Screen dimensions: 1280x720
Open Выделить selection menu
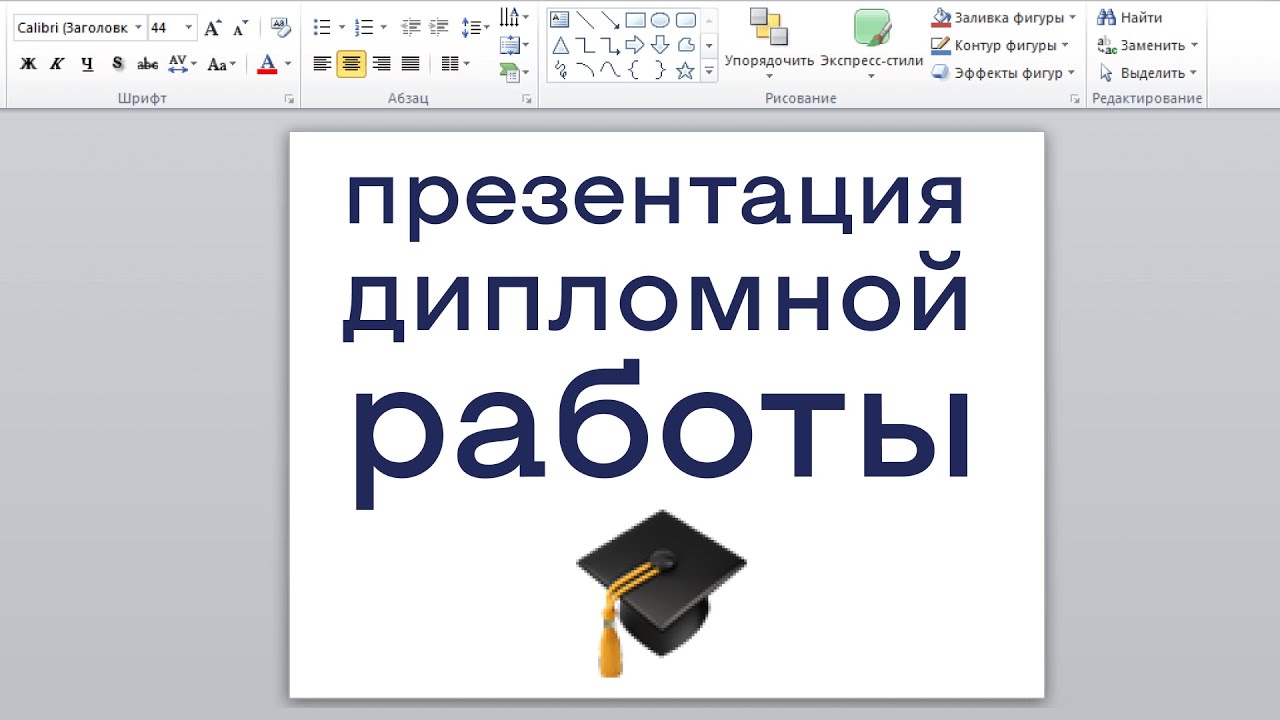tap(1147, 72)
